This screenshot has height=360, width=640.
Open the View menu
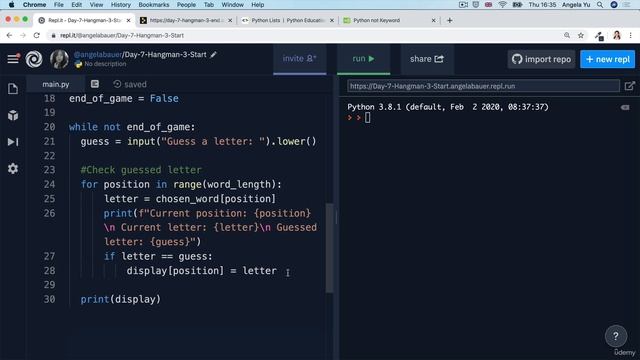click(96, 4)
